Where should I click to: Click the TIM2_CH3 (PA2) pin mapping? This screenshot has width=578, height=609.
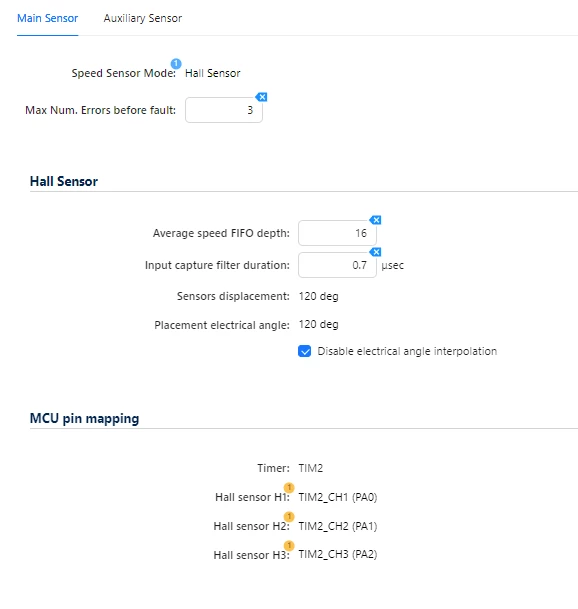coord(338,554)
